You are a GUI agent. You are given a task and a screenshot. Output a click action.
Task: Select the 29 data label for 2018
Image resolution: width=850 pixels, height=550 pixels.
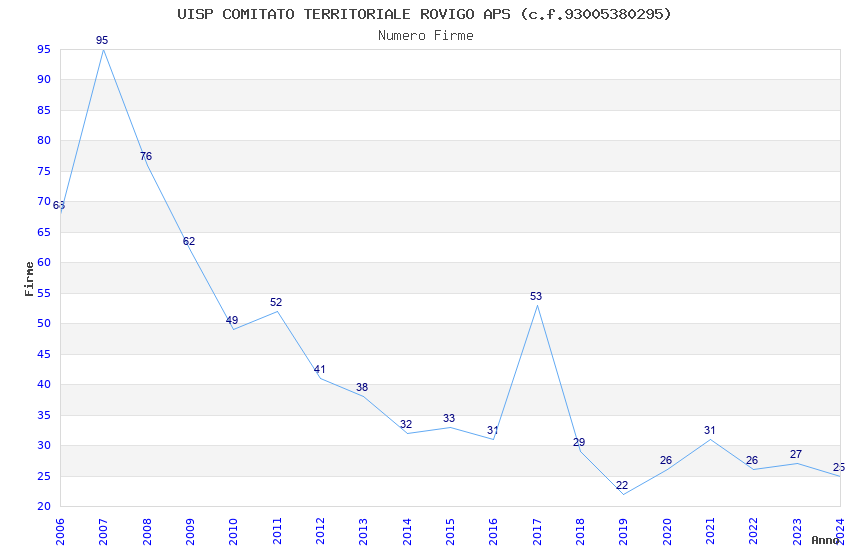pos(579,442)
